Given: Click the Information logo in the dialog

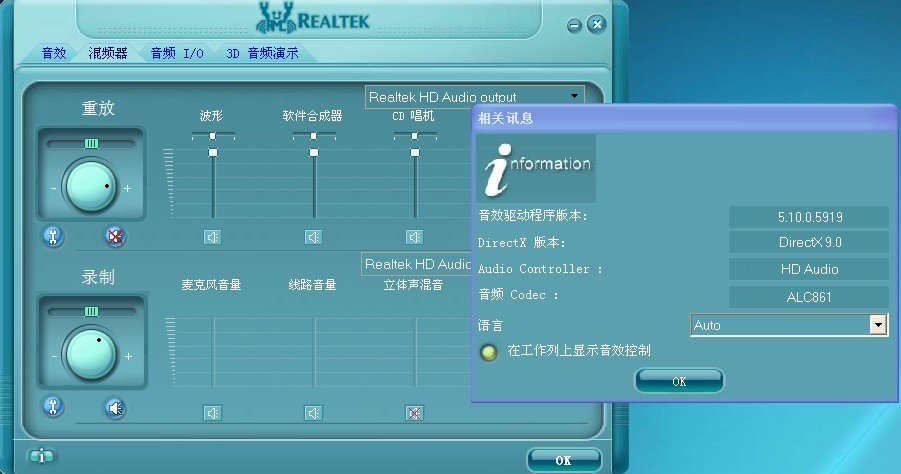Looking at the screenshot, I should [536, 168].
